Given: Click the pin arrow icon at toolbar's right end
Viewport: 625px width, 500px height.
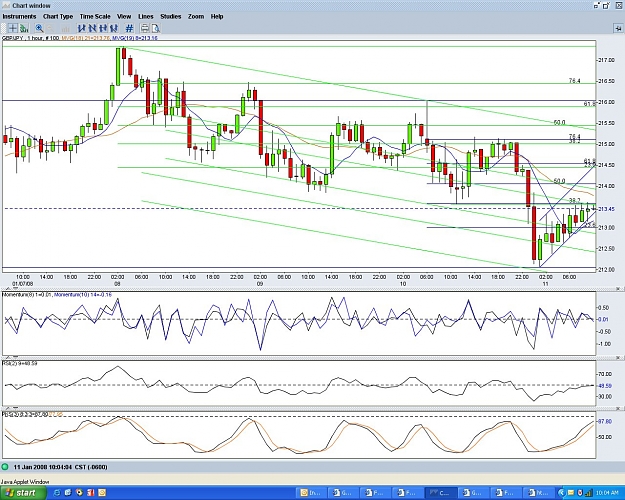Looking at the screenshot, I should 618,28.
